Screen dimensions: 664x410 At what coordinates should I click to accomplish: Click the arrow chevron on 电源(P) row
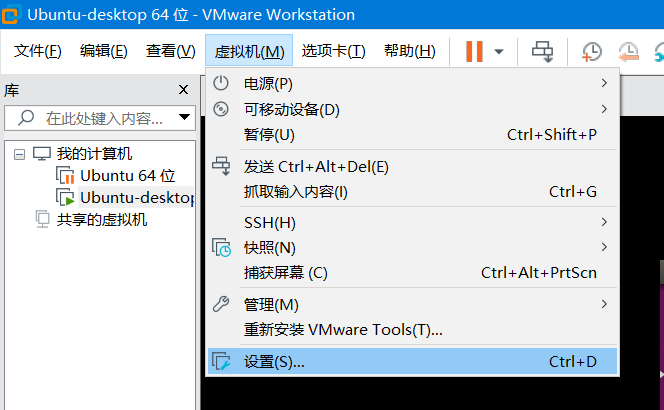(604, 83)
